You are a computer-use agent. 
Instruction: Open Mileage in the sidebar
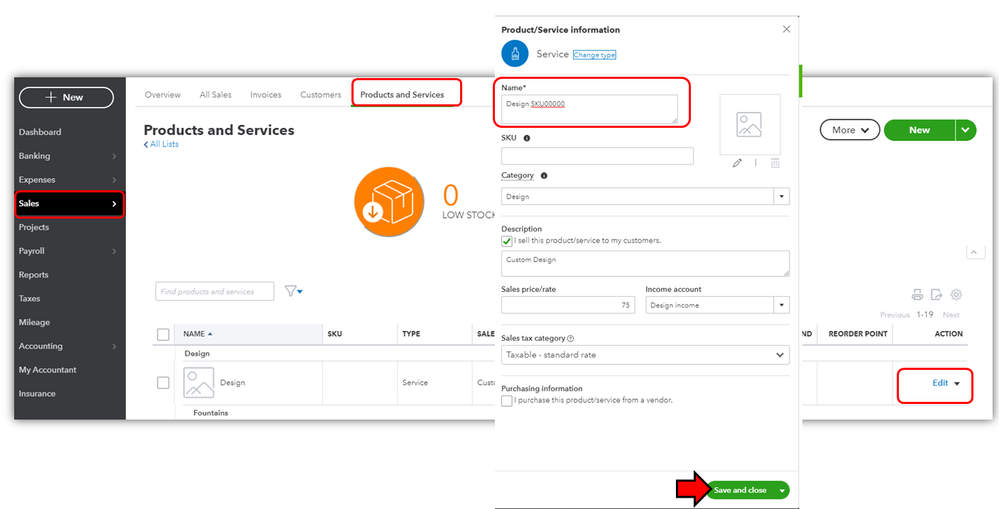(x=34, y=322)
